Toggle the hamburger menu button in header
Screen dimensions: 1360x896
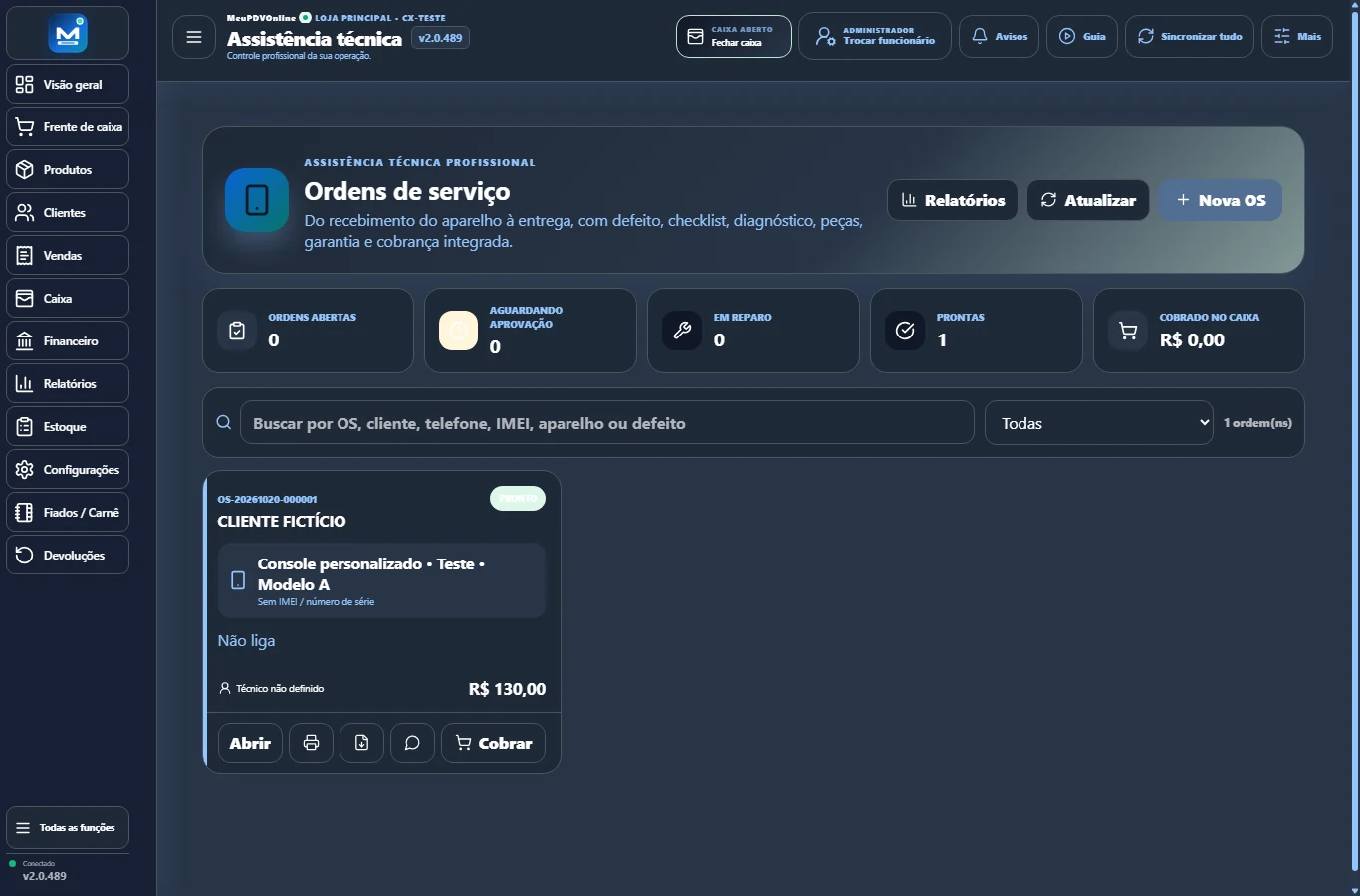tap(194, 37)
